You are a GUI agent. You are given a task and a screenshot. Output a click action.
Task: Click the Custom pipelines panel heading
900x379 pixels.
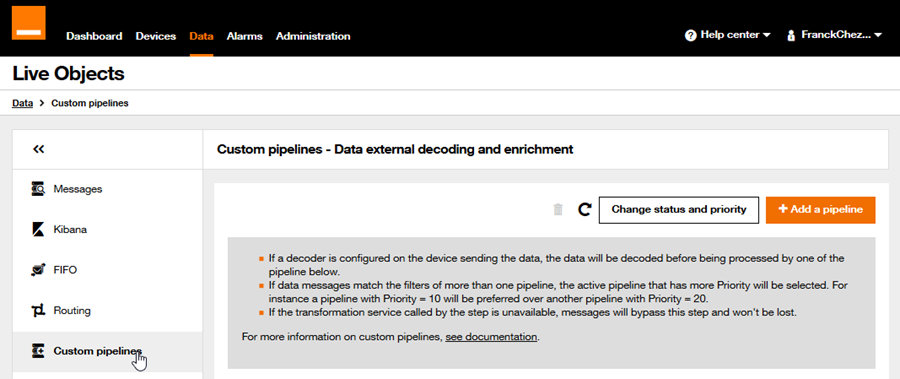(x=395, y=150)
